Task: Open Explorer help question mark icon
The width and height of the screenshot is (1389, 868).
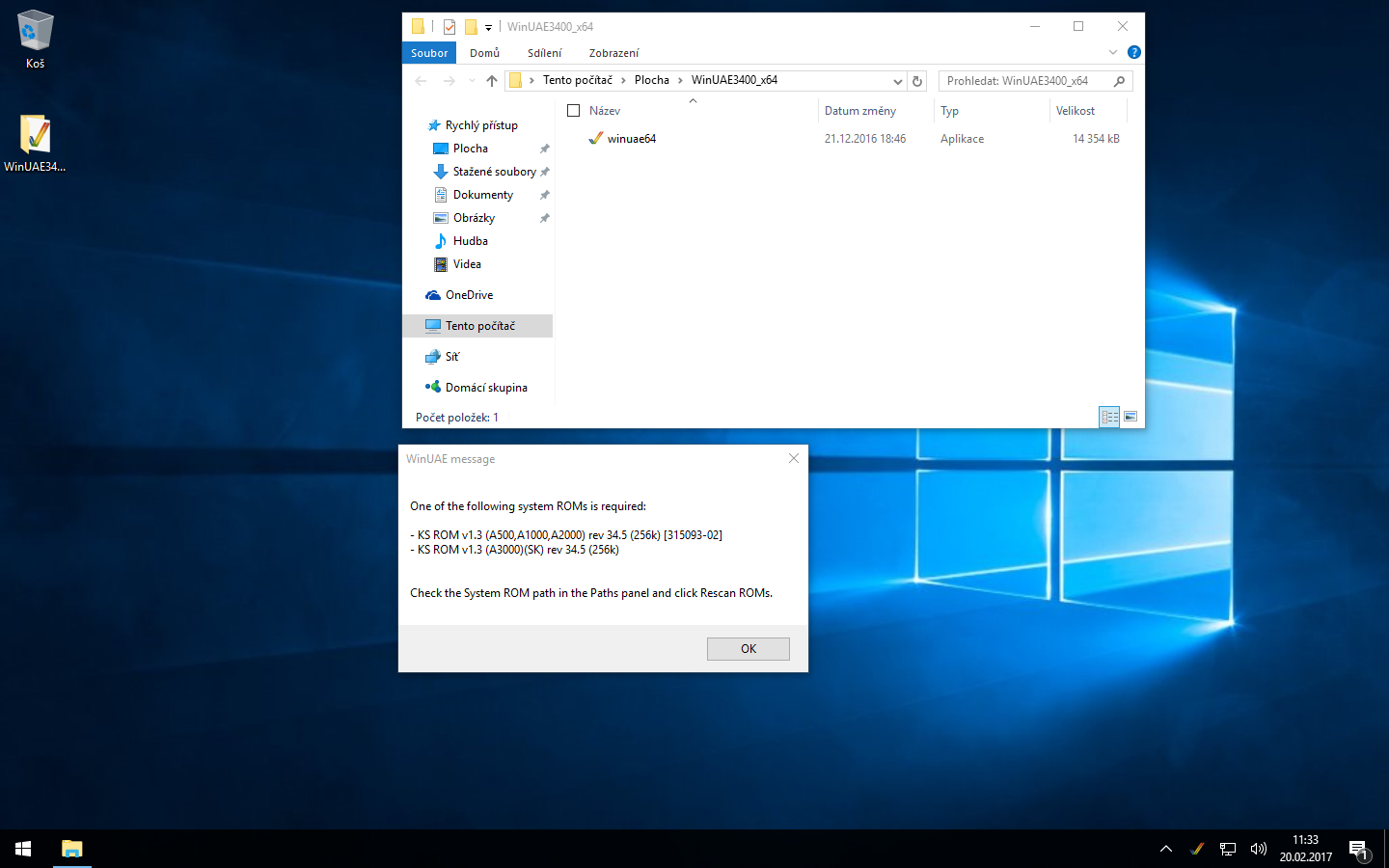Action: pyautogui.click(x=1134, y=52)
